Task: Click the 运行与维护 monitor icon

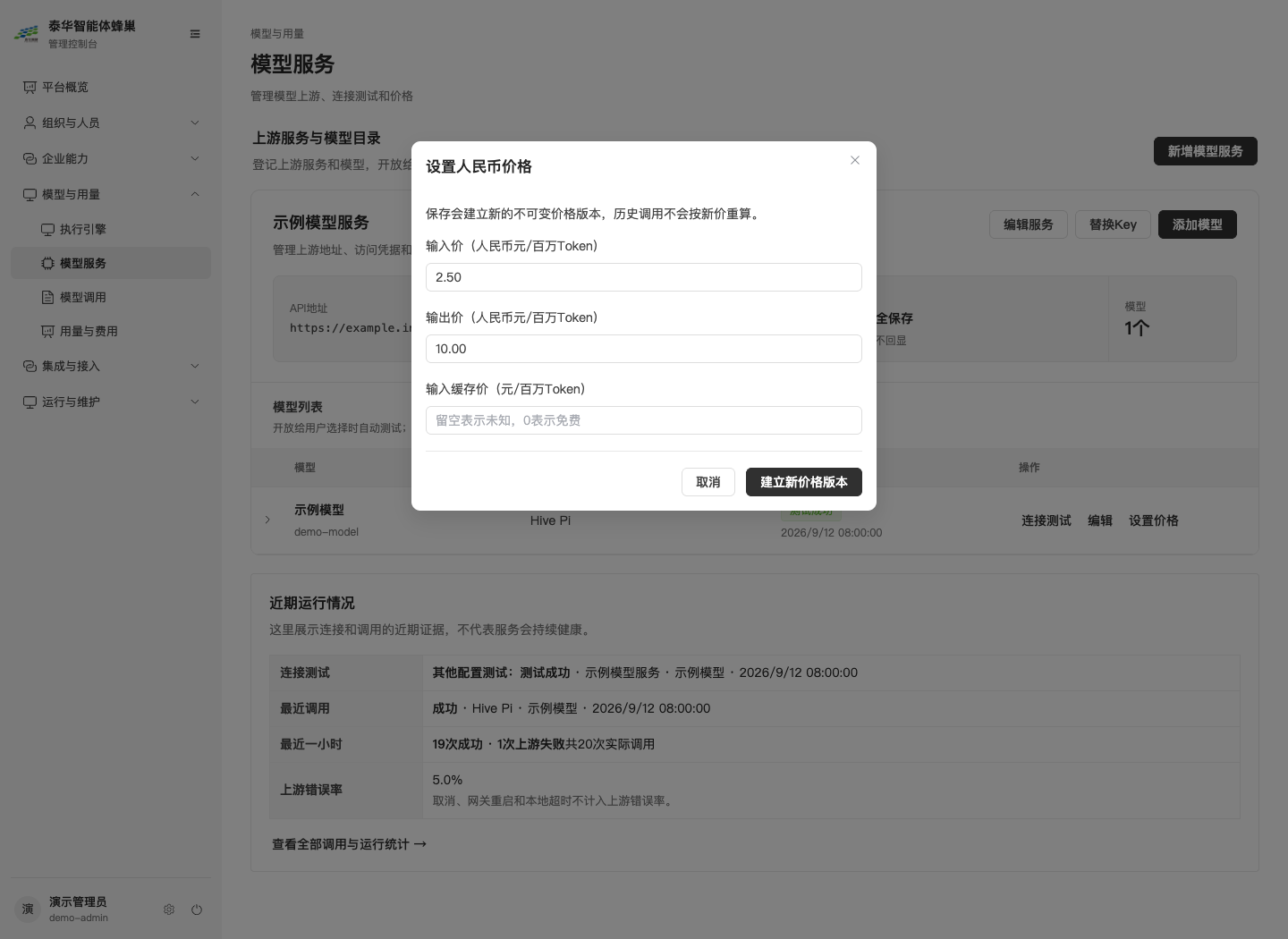Action: 30,402
